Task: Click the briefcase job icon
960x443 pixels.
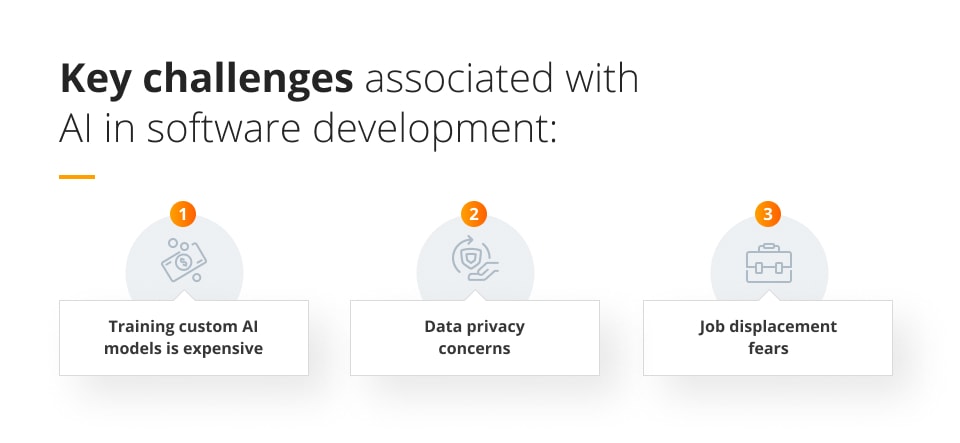Action: (768, 264)
